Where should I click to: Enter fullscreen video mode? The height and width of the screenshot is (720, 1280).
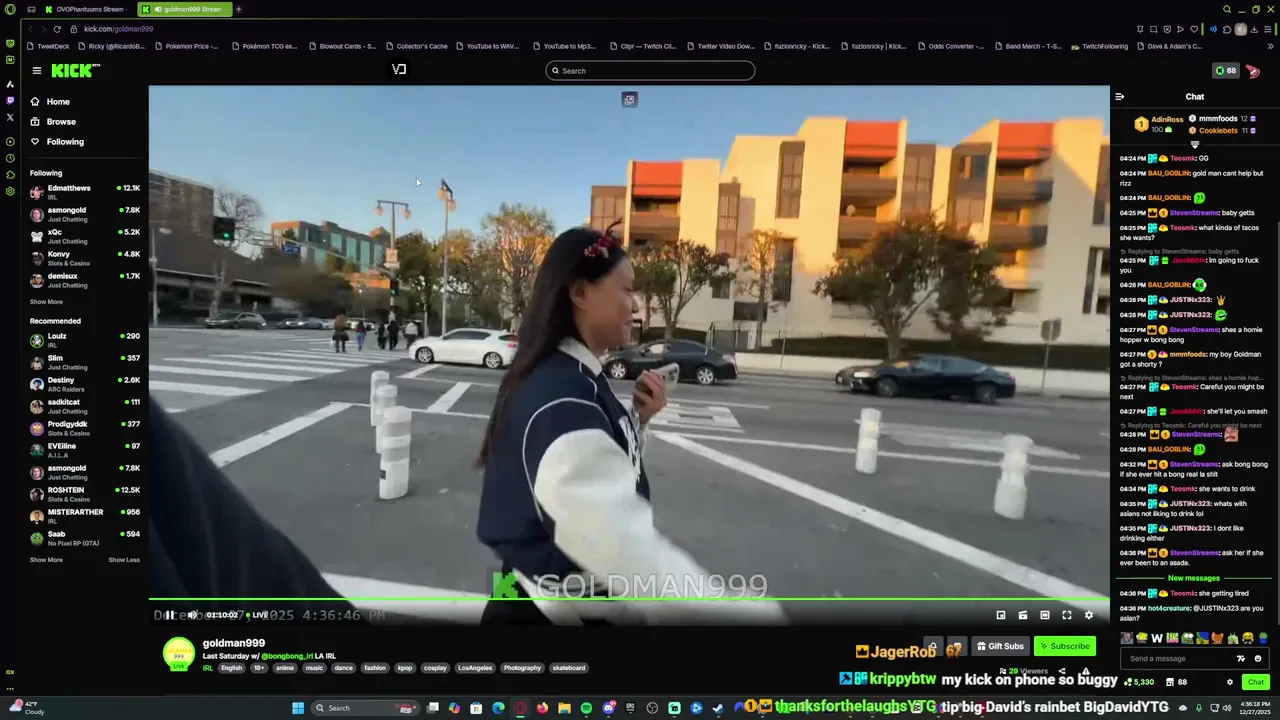(1067, 615)
